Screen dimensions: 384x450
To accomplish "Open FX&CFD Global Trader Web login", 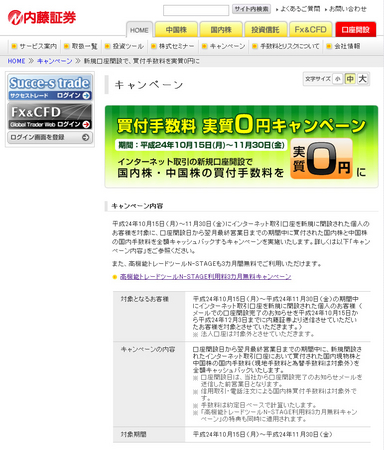I will click(x=50, y=116).
